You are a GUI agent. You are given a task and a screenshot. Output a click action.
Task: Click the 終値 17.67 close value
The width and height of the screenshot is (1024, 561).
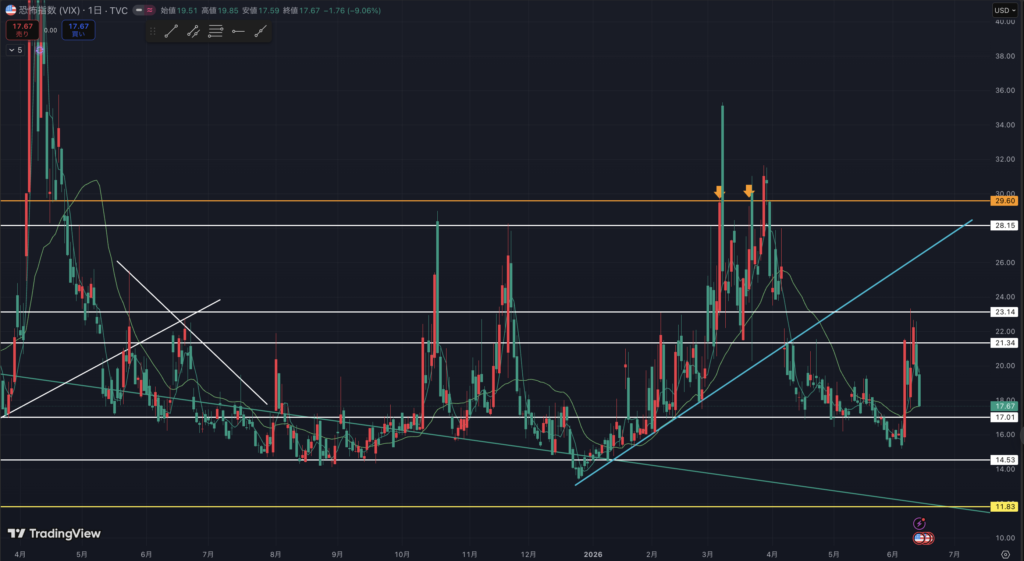pos(301,10)
